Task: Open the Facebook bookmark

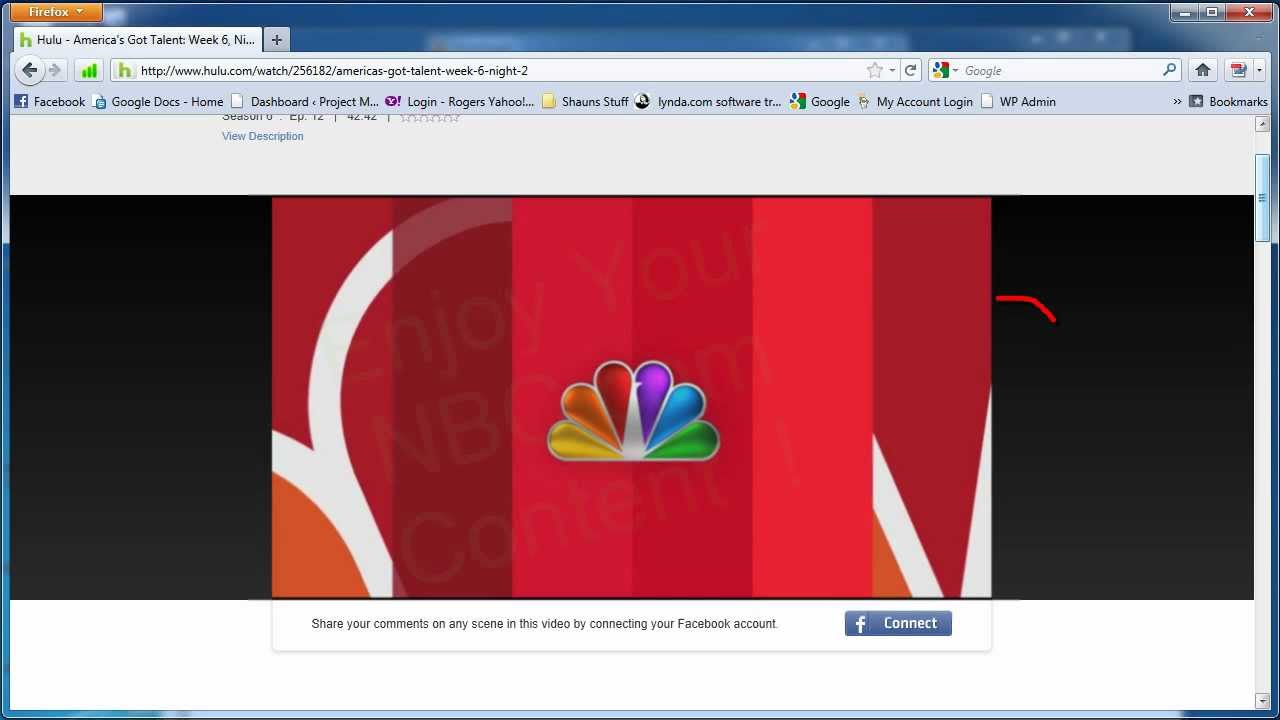Action: 50,101
